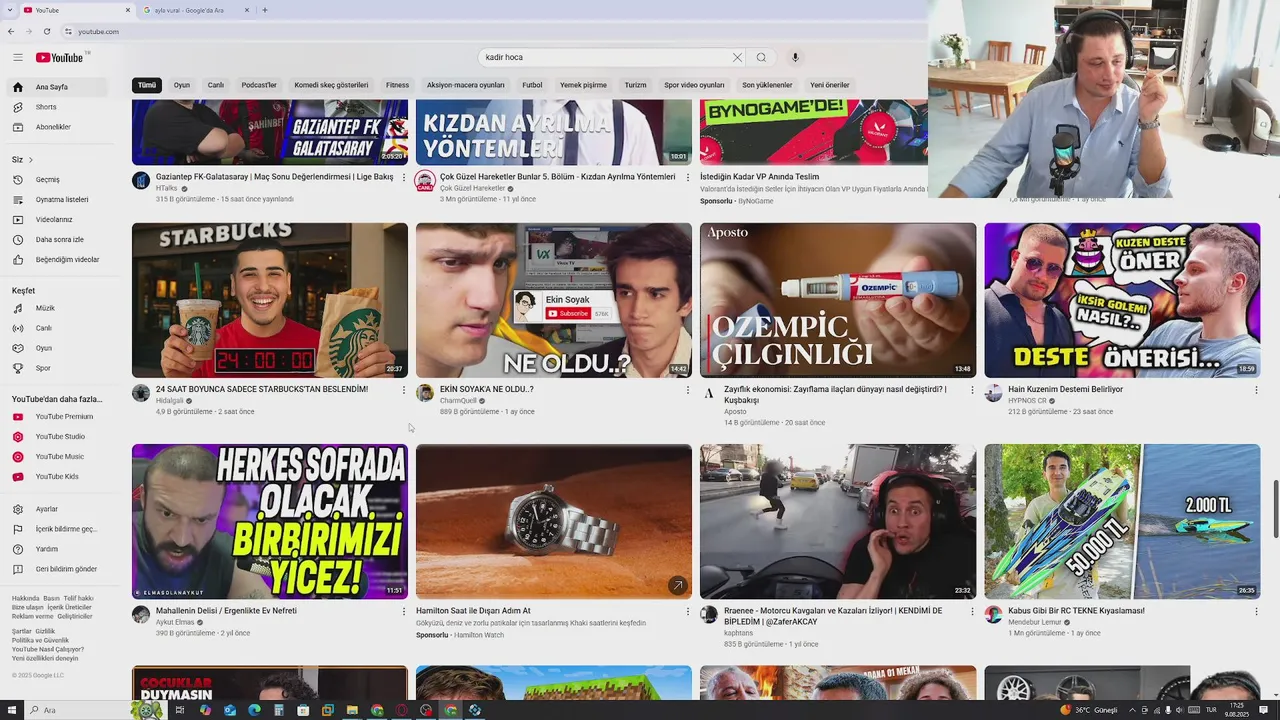Open options menu for Hain Kuzenim video
The width and height of the screenshot is (1280, 720).
(x=1256, y=390)
